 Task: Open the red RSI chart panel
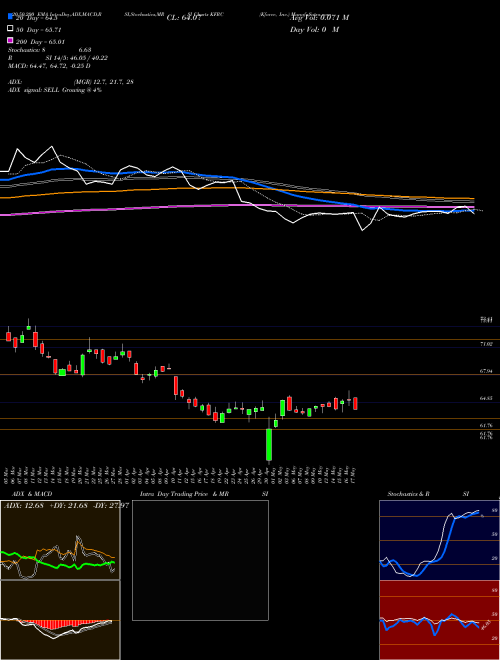tap(439, 620)
